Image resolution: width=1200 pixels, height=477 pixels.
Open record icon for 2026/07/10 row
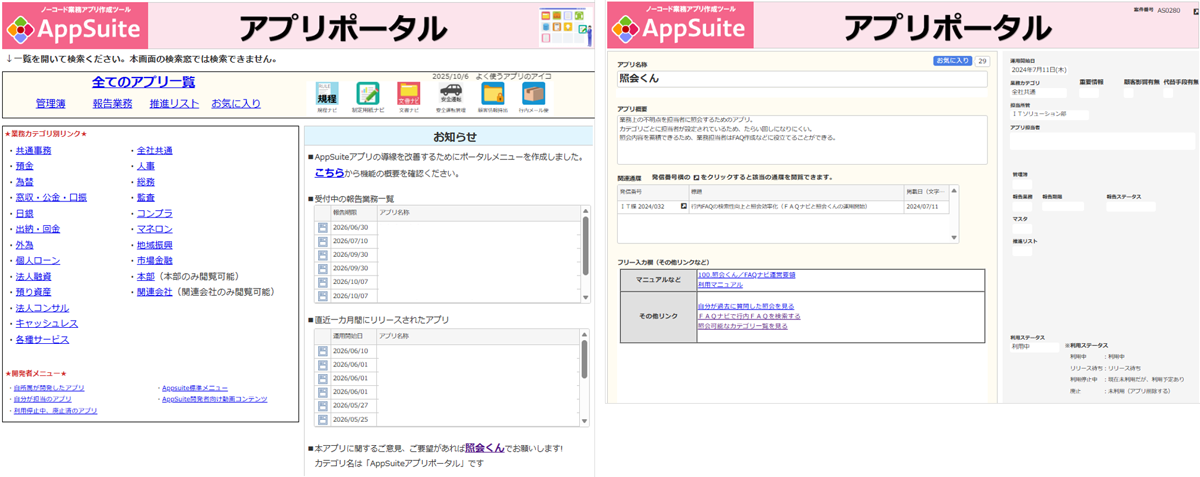323,241
